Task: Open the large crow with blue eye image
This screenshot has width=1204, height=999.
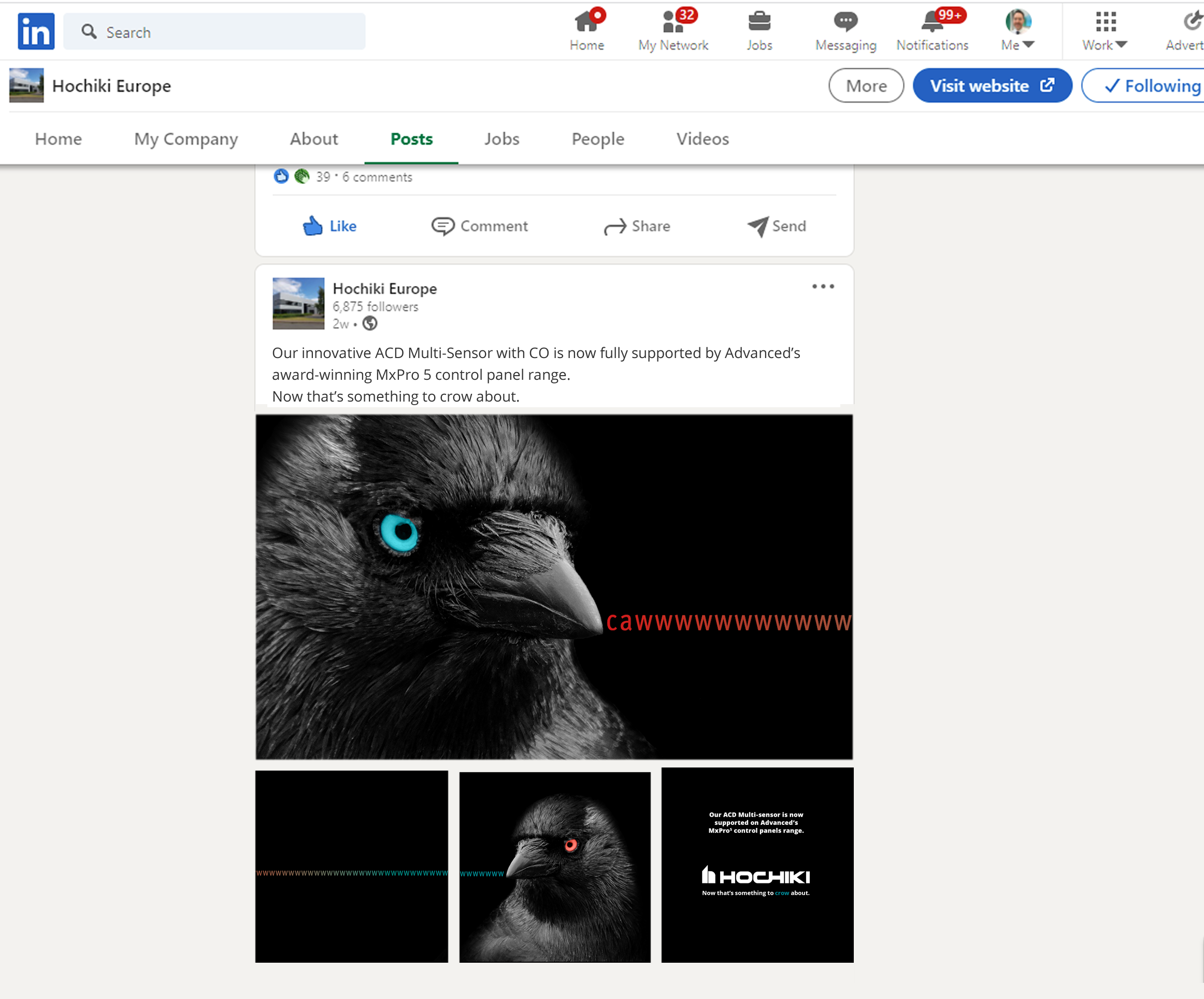Action: [x=554, y=587]
